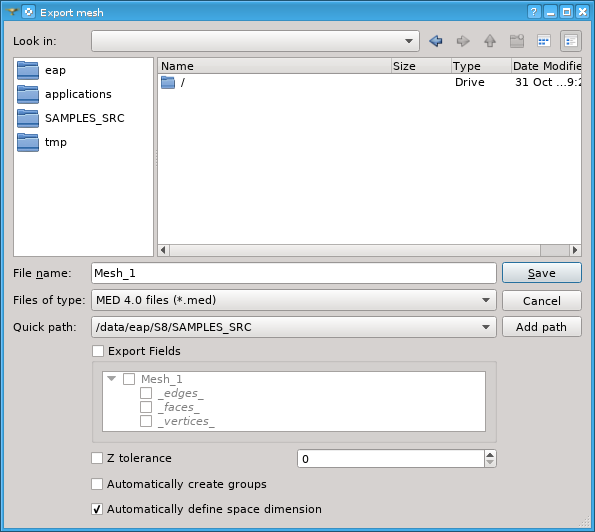Open Files of type dropdown

294,300
